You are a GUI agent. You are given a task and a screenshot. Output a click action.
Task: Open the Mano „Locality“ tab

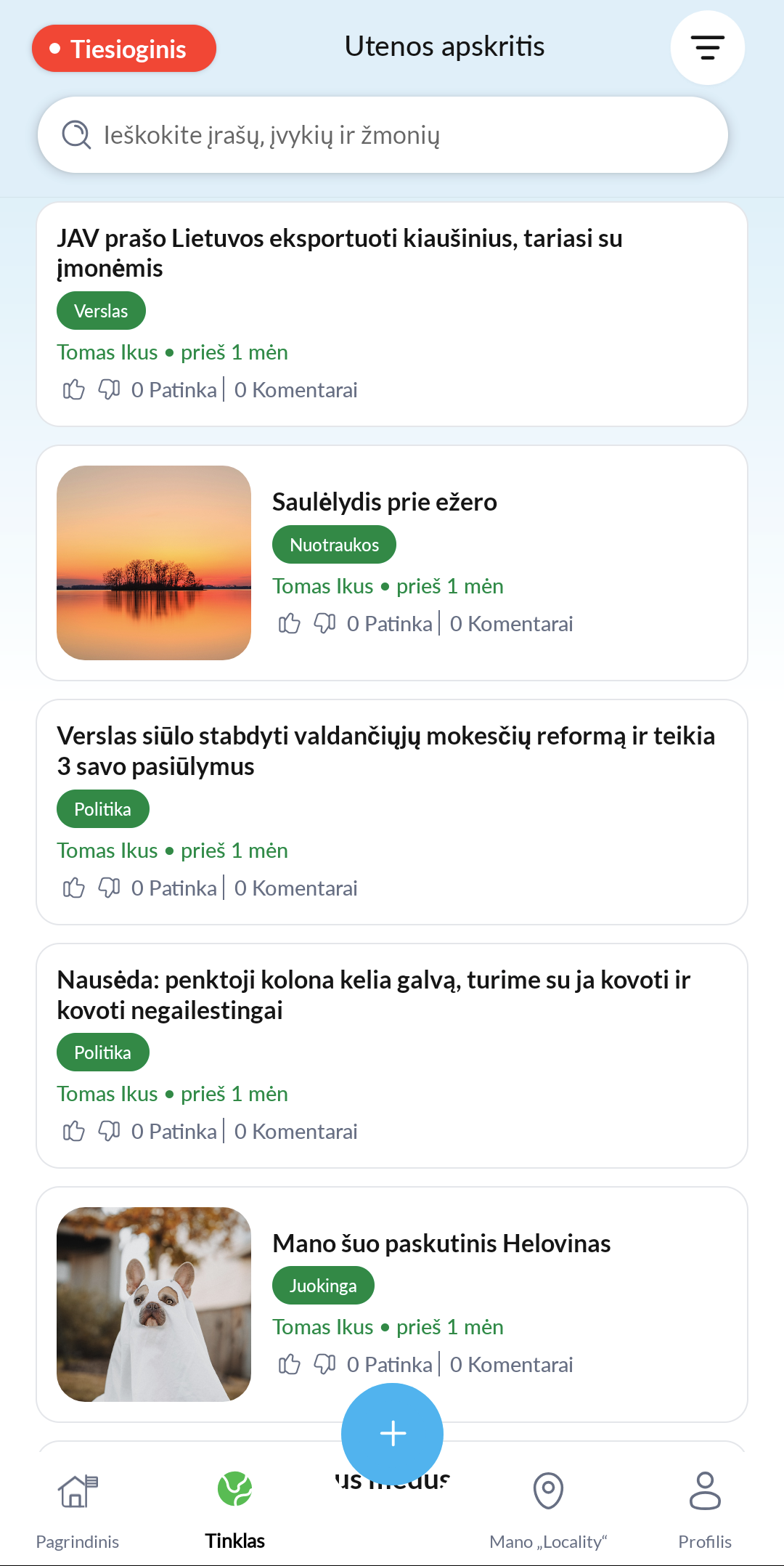pos(548,1508)
